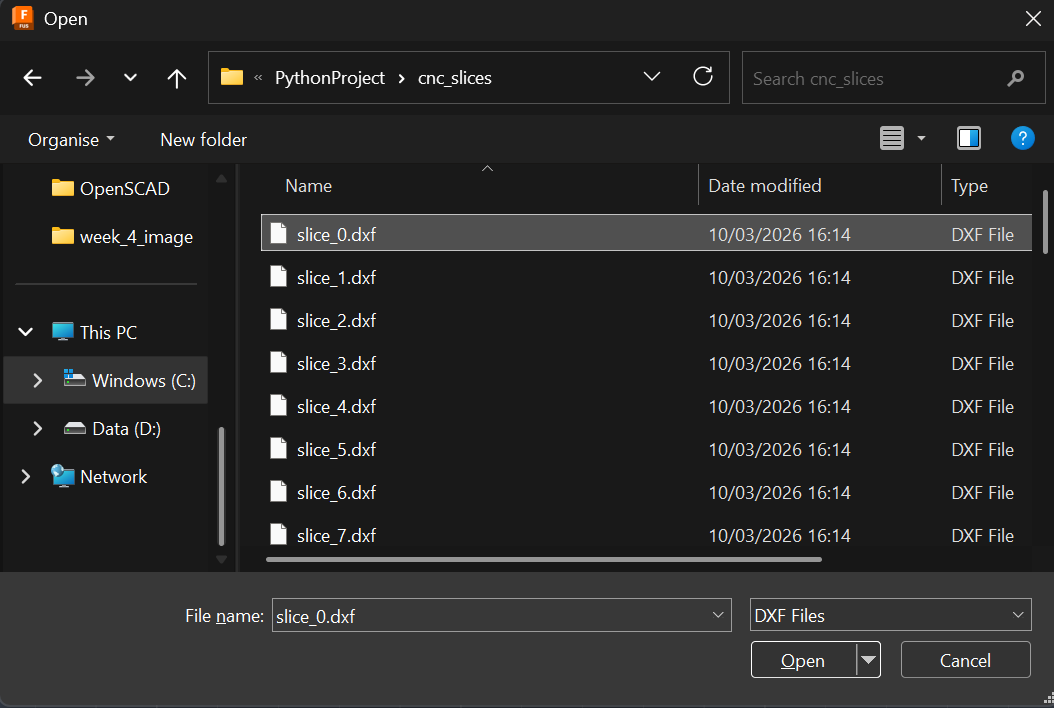The height and width of the screenshot is (708, 1054).
Task: Toggle the preview pane icon
Action: point(968,138)
